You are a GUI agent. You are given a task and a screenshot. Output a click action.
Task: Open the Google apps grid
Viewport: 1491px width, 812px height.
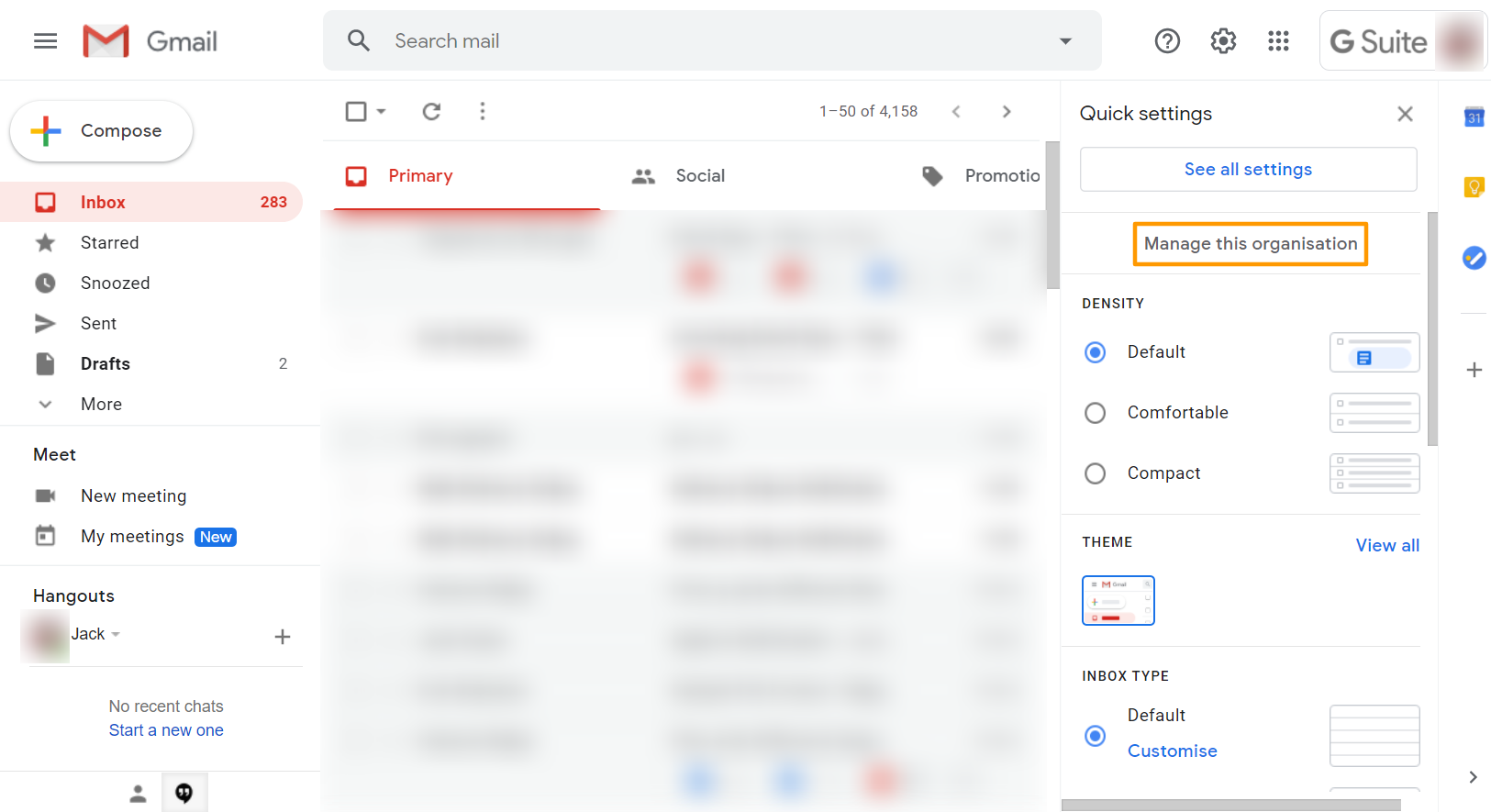[x=1278, y=40]
